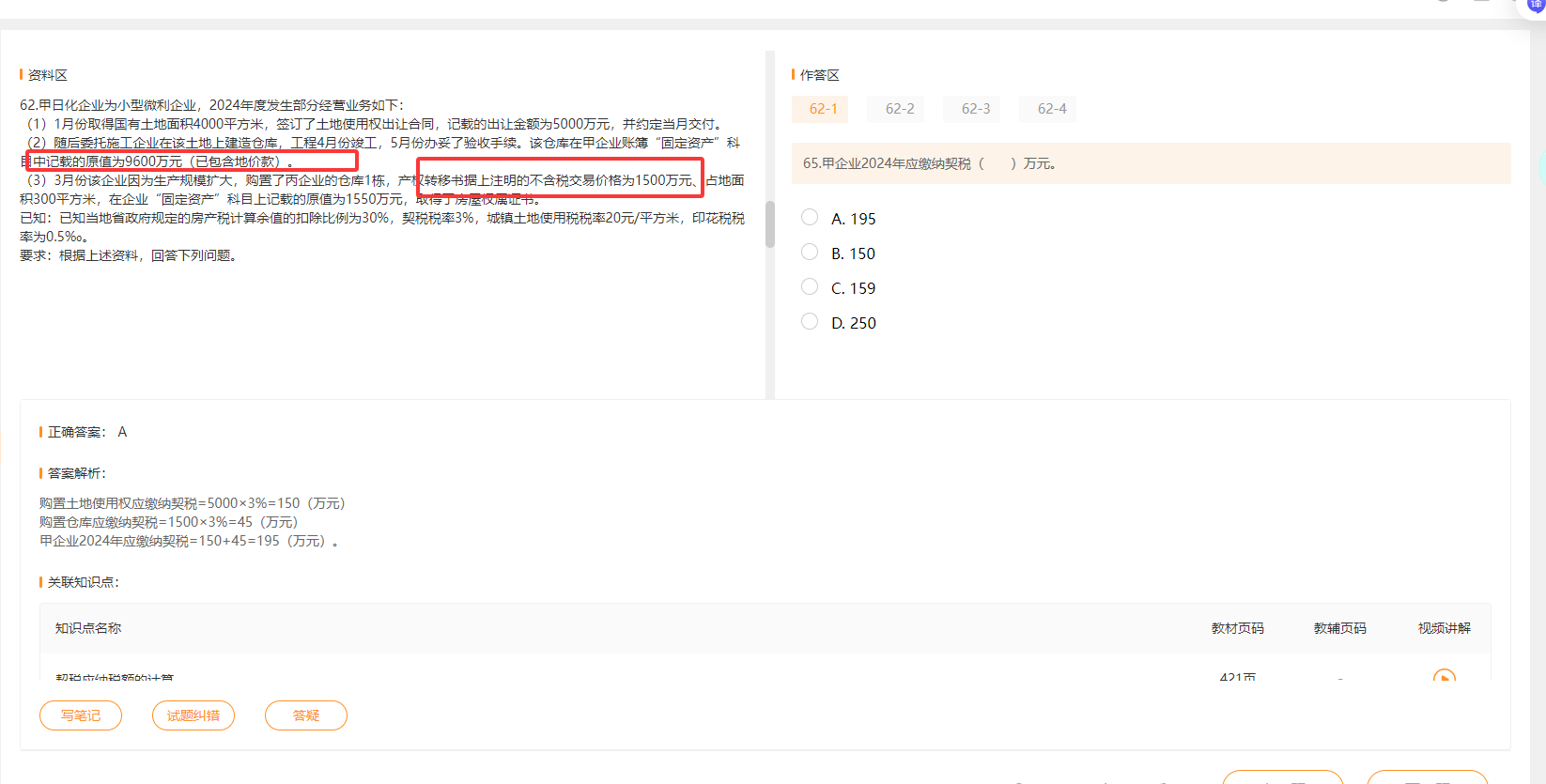Click the 教辅页码 column header
Viewport: 1546px width, 784px height.
click(1339, 628)
